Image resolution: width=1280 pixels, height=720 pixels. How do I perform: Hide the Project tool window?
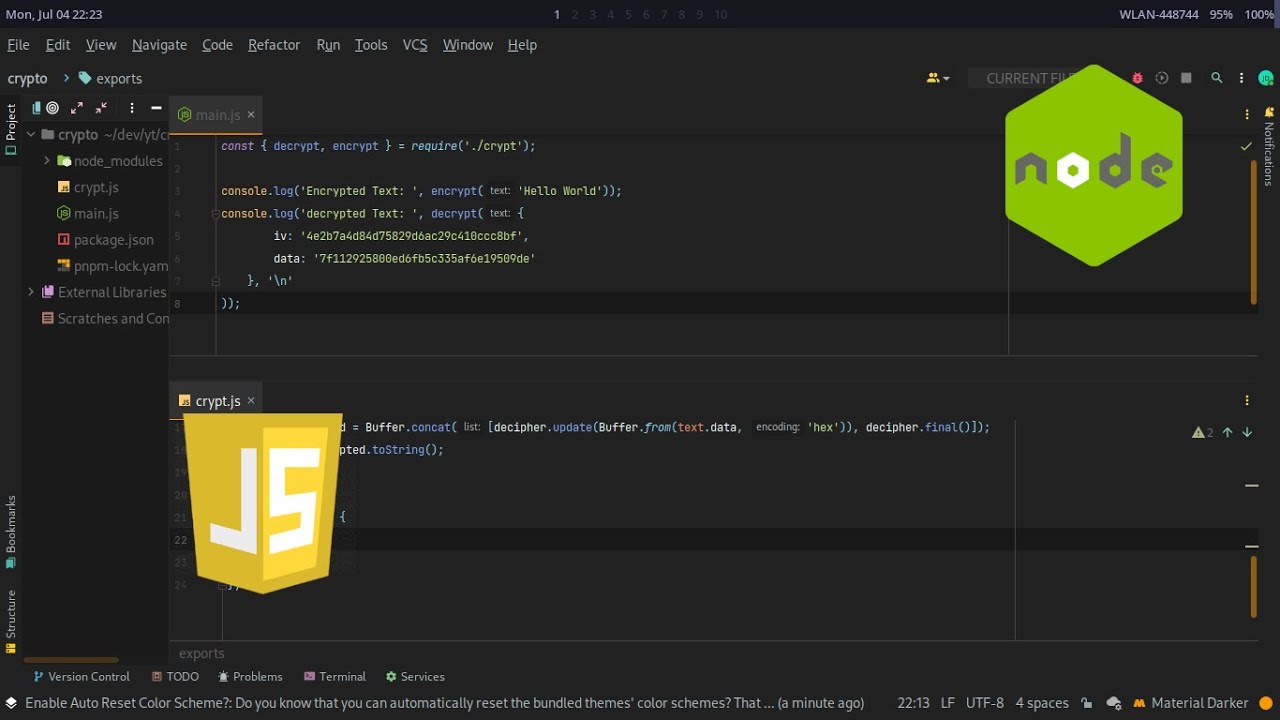pyautogui.click(x=156, y=108)
